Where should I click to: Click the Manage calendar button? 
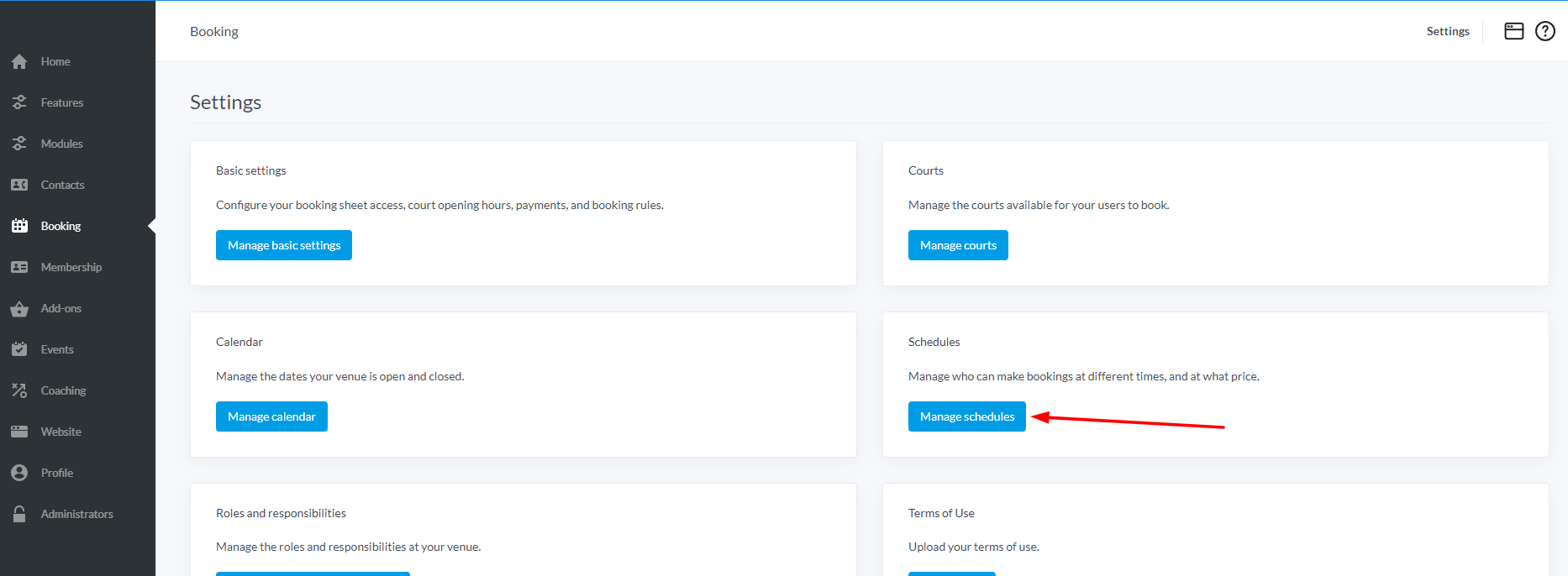[x=271, y=416]
